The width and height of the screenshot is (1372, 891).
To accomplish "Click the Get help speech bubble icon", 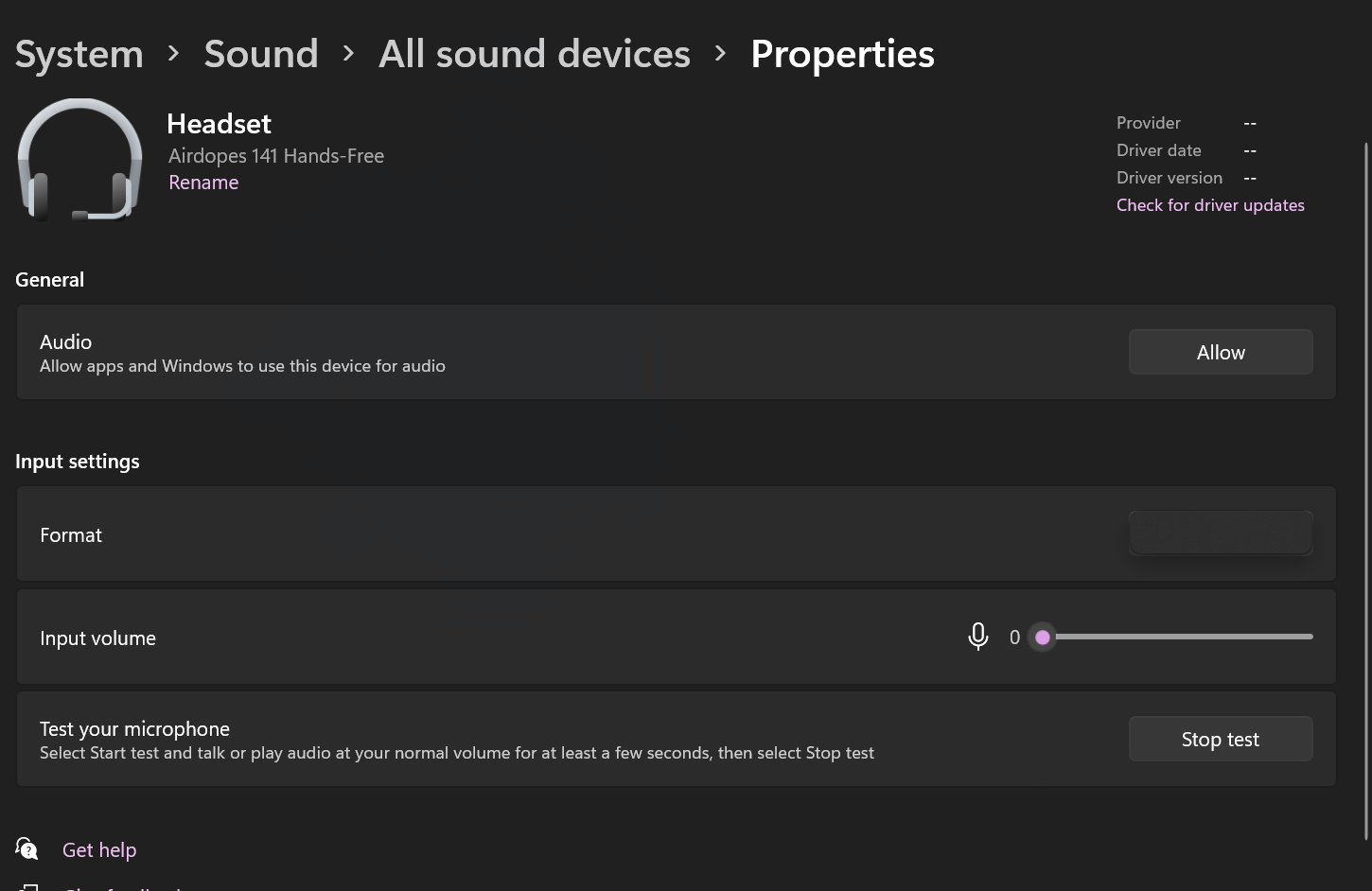I will click(27, 848).
